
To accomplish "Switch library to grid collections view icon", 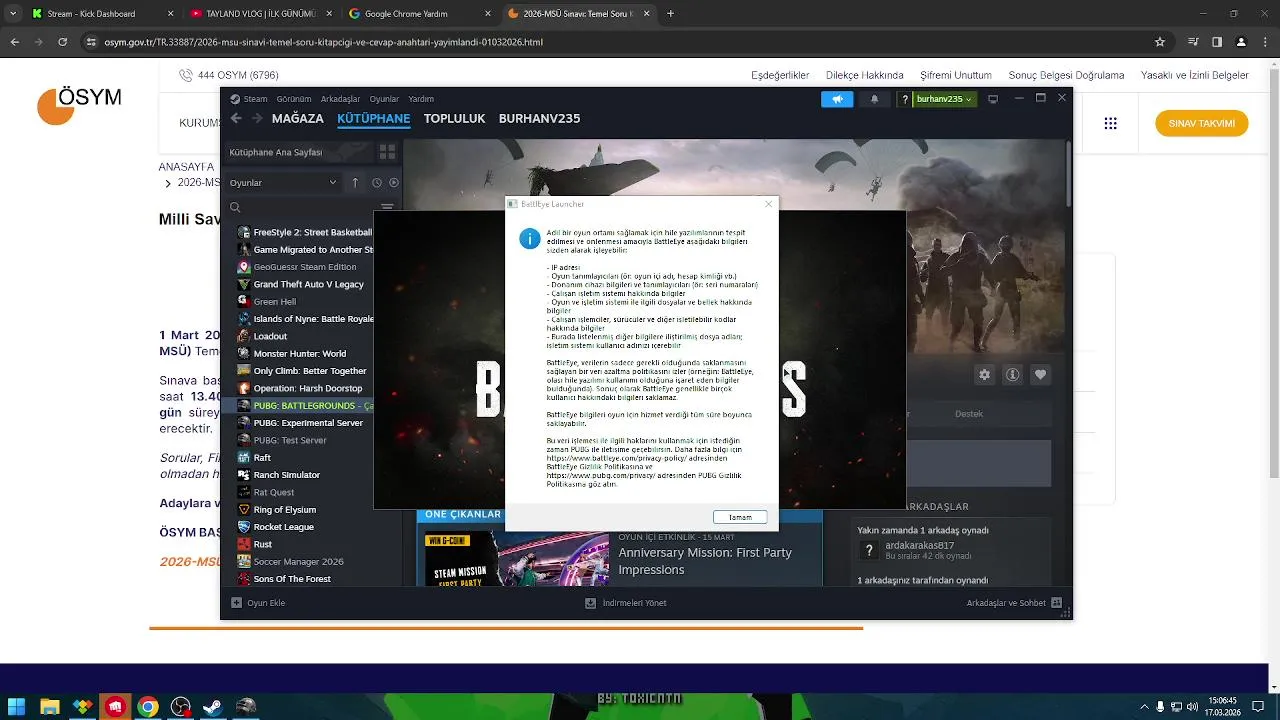I will [387, 152].
